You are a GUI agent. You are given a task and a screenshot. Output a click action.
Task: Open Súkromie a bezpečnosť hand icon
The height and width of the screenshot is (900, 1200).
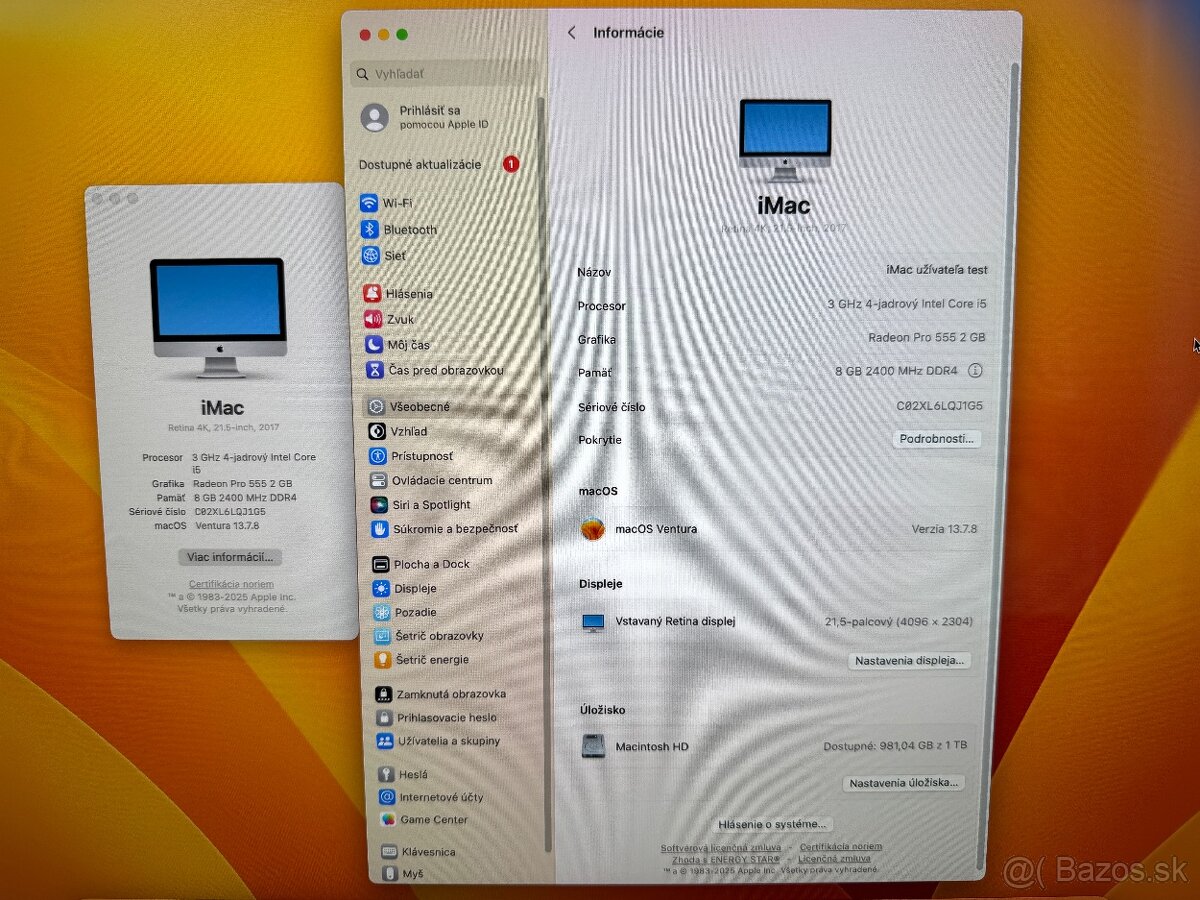380,528
